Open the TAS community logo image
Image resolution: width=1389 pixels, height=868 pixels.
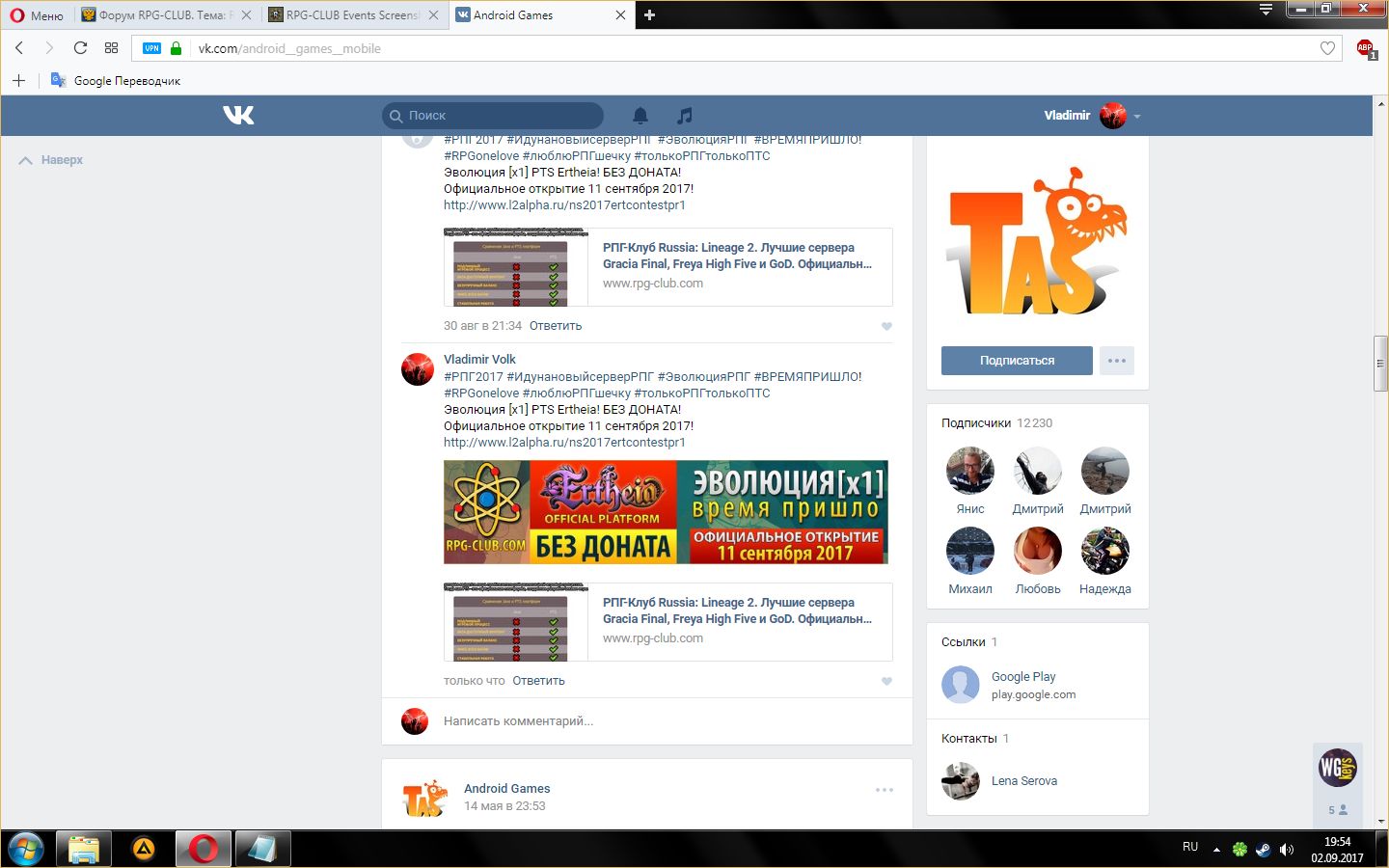click(1037, 241)
